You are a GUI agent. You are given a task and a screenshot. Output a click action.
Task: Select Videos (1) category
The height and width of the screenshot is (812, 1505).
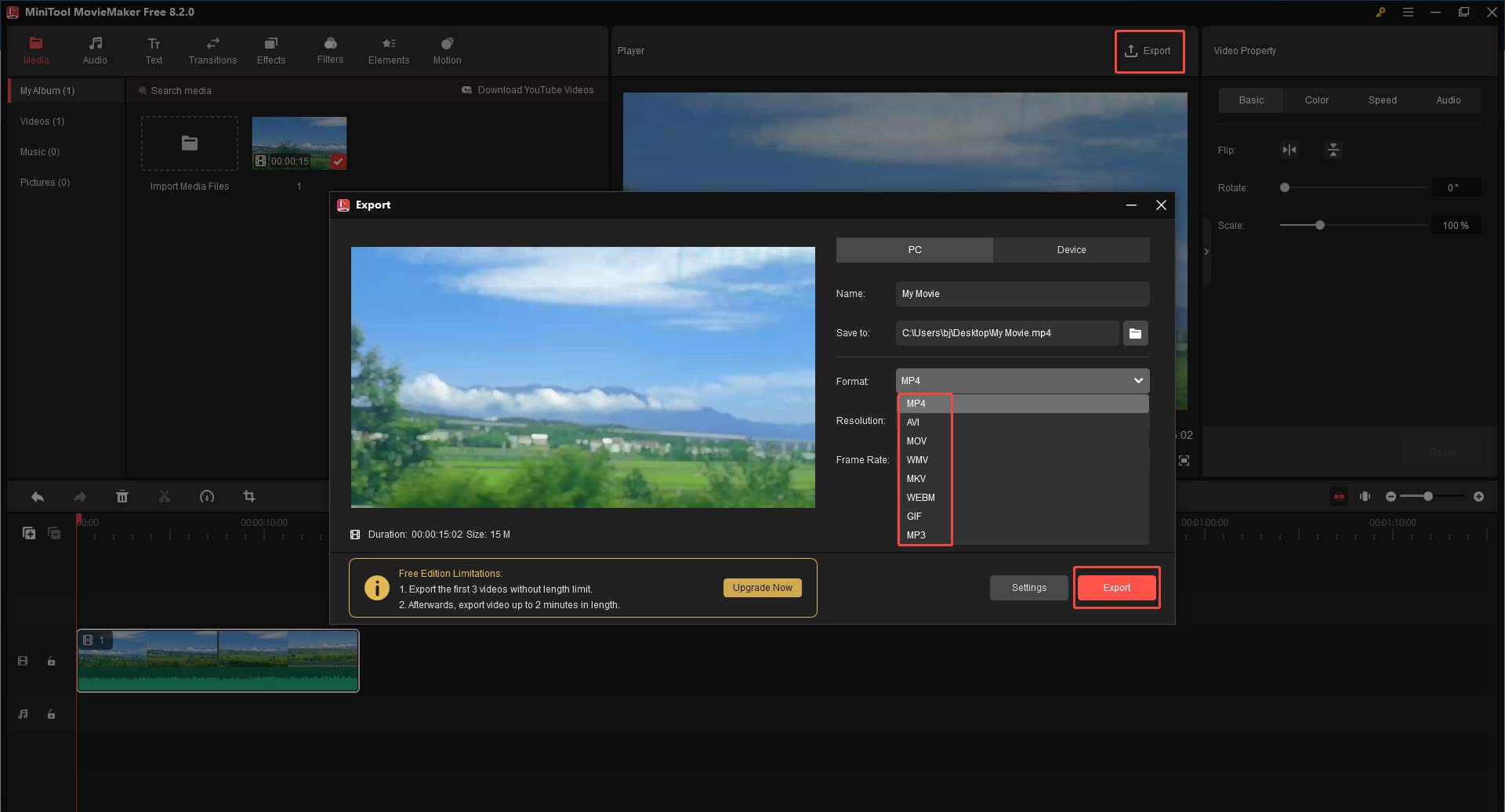[42, 121]
